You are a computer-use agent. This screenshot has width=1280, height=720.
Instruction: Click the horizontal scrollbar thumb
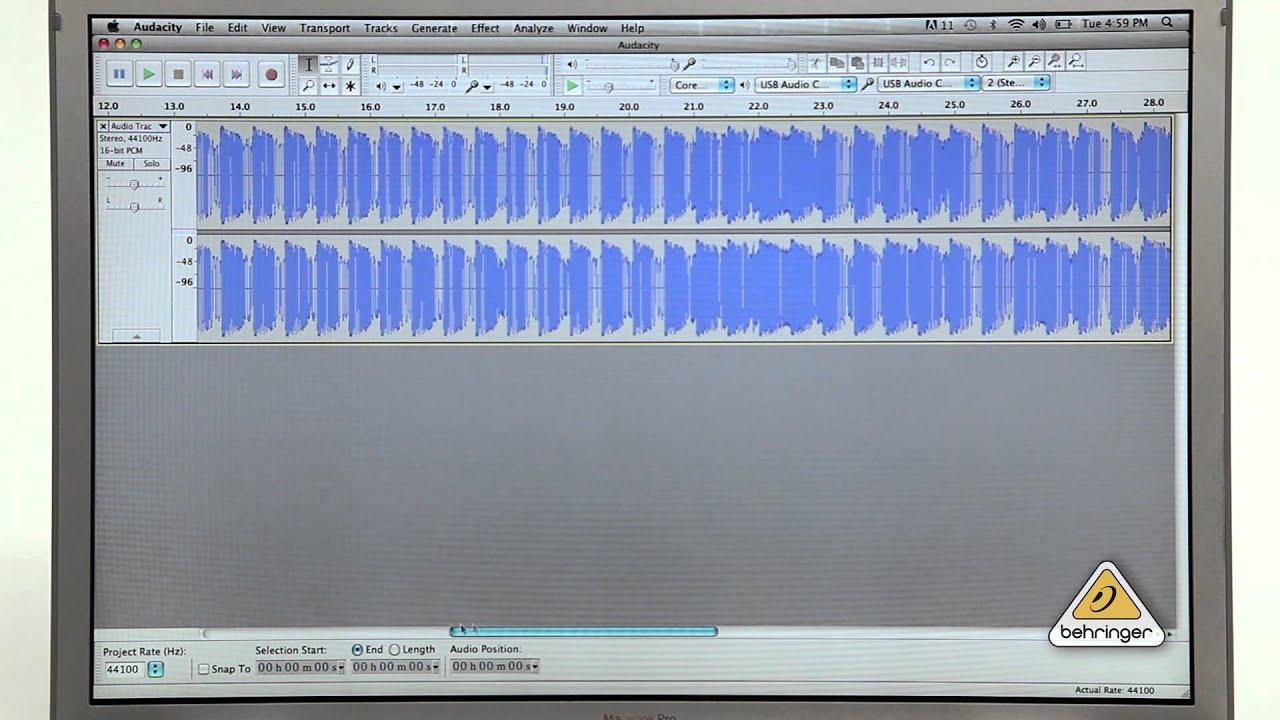pos(584,631)
